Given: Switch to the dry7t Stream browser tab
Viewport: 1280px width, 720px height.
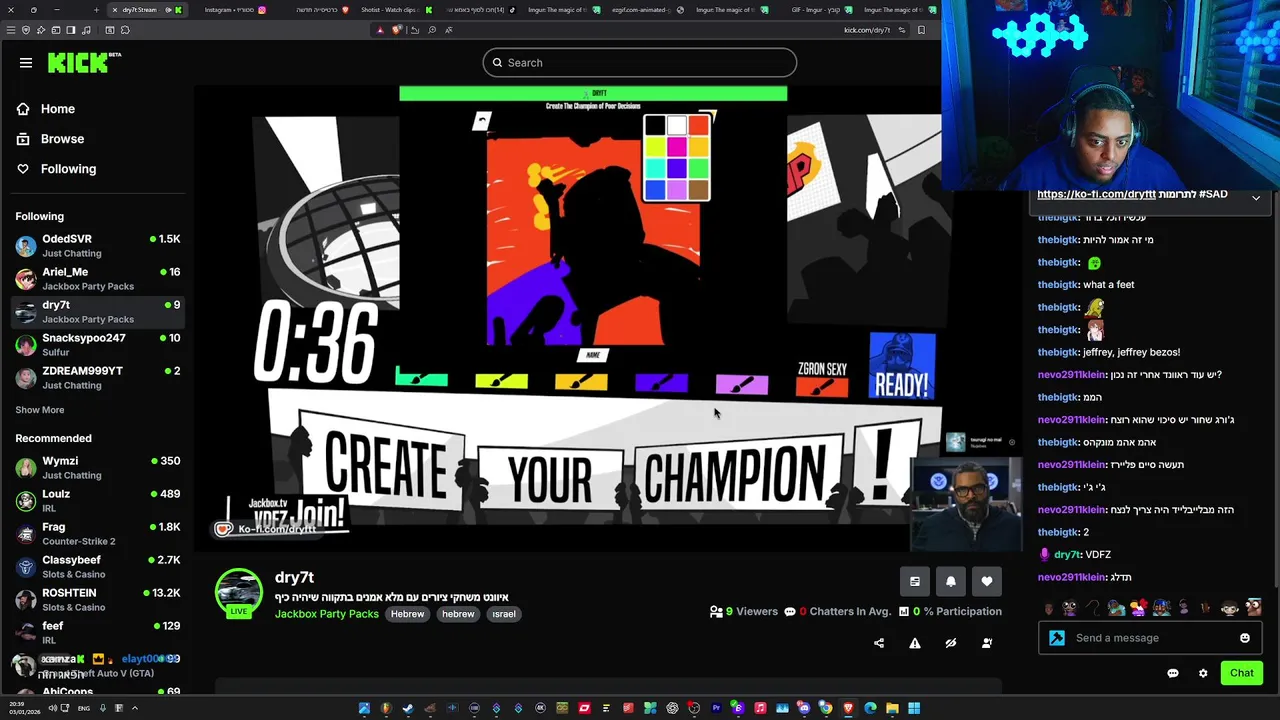Looking at the screenshot, I should [x=147, y=10].
